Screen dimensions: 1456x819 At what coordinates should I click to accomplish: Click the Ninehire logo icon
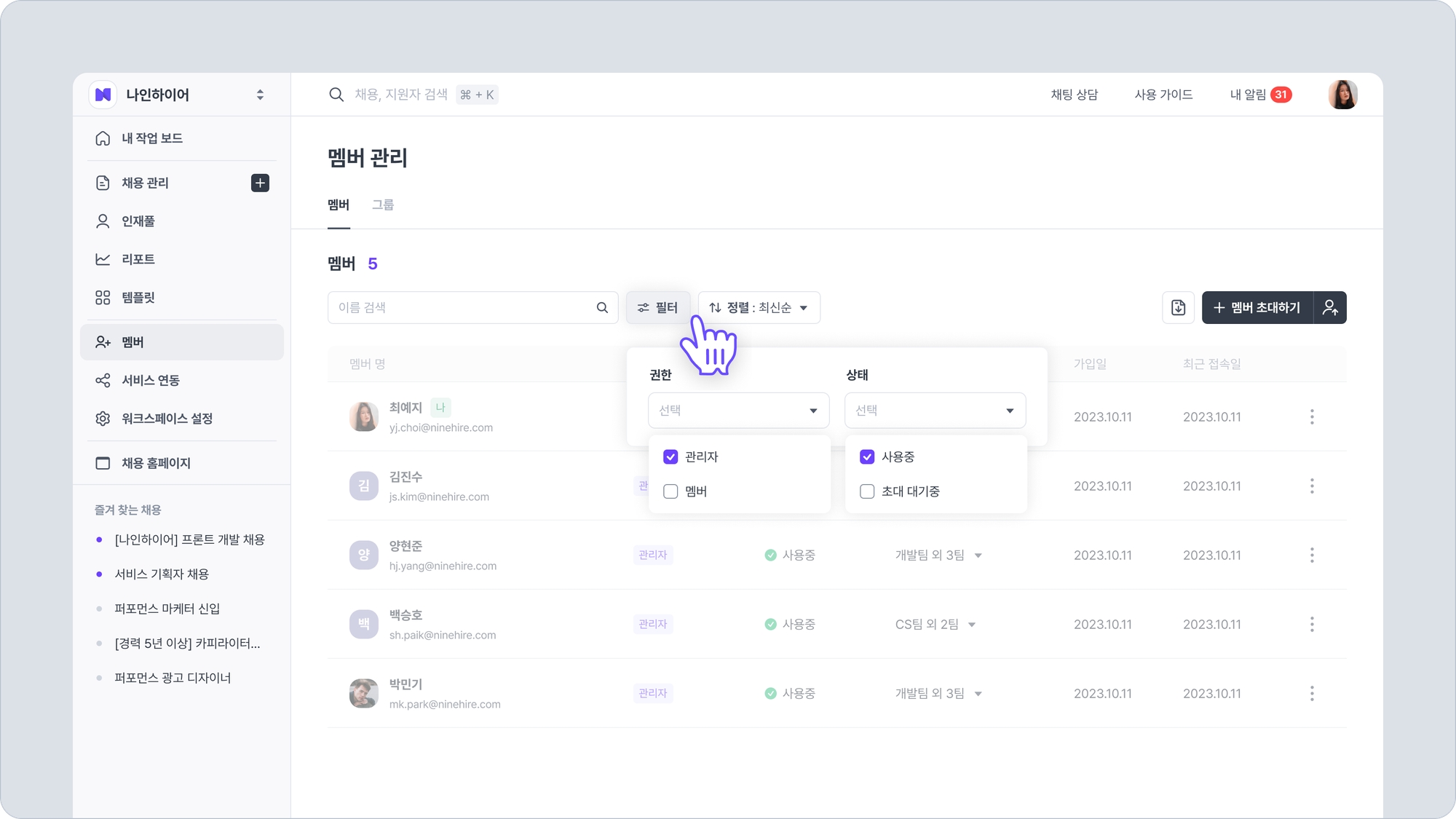pyautogui.click(x=103, y=95)
